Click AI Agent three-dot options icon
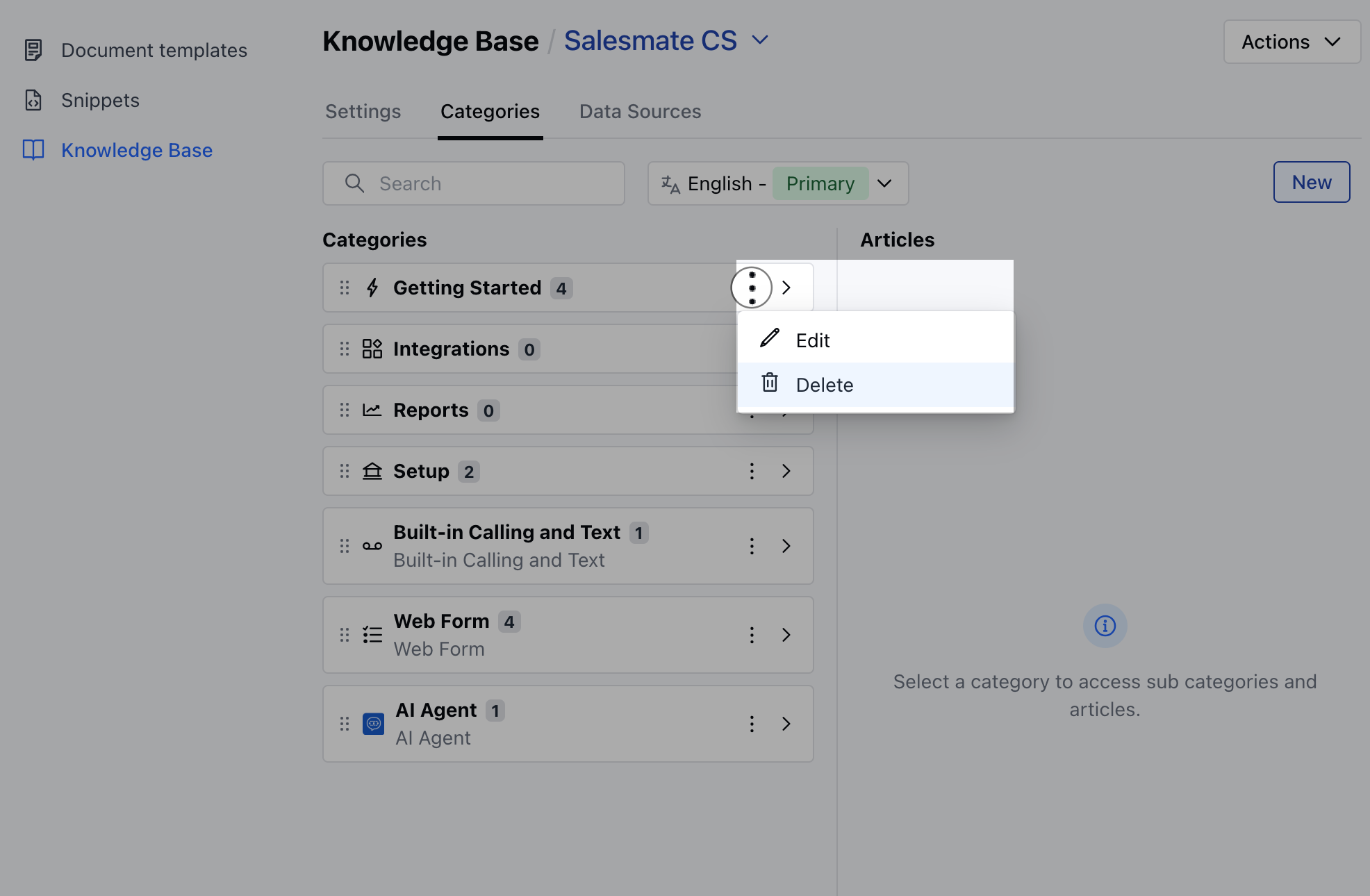Screen dimensions: 1370x896 [752, 724]
